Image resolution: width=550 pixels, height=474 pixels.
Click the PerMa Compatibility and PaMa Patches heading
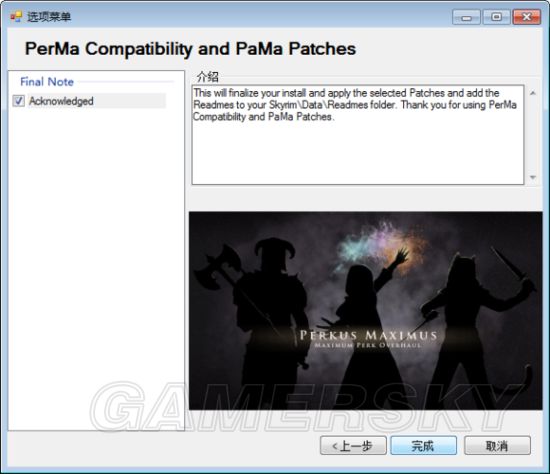190,48
